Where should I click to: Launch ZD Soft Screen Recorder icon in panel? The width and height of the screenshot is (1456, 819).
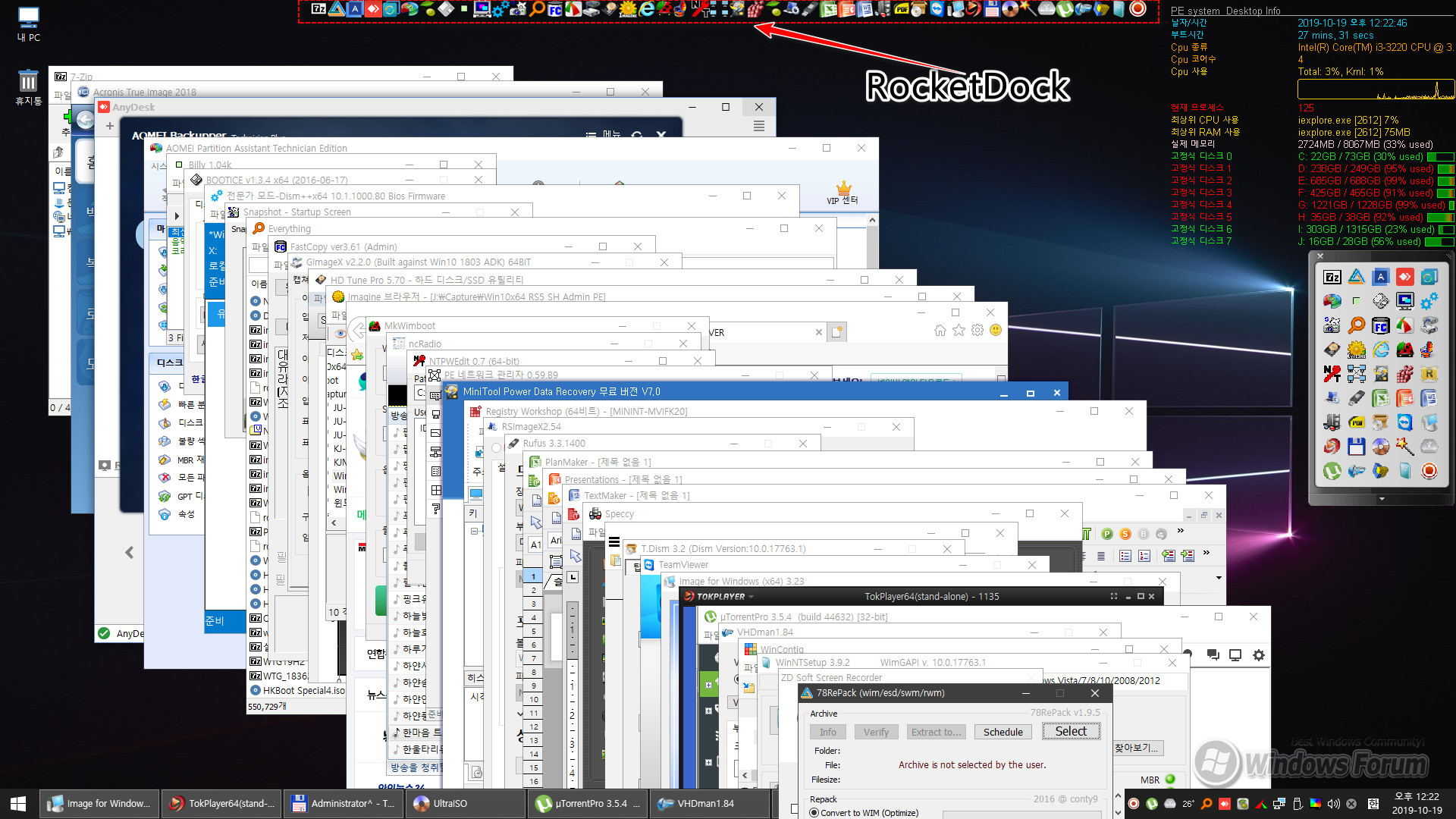click(1429, 471)
